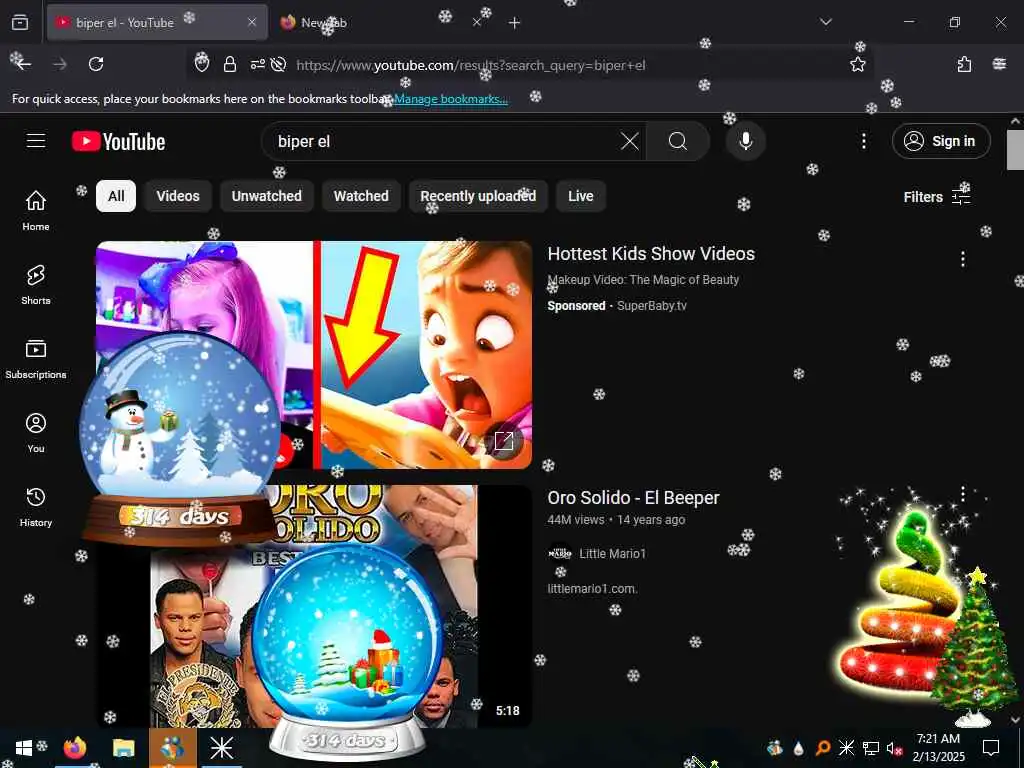Open SuperBaby.tv sponsor link

tap(652, 306)
